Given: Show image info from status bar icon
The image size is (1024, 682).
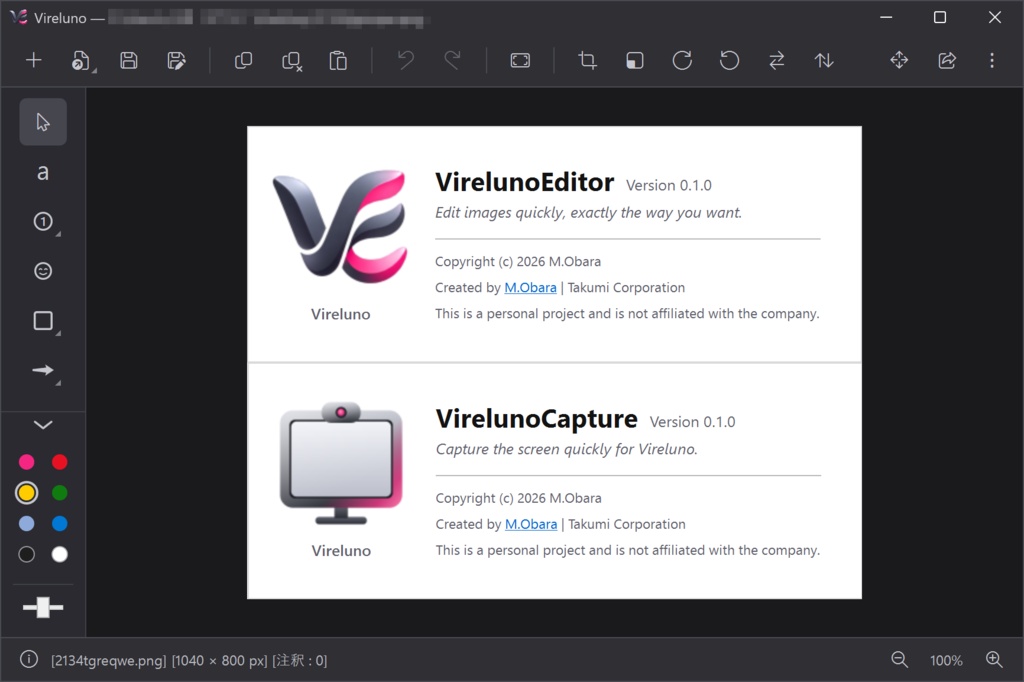Looking at the screenshot, I should (x=29, y=660).
